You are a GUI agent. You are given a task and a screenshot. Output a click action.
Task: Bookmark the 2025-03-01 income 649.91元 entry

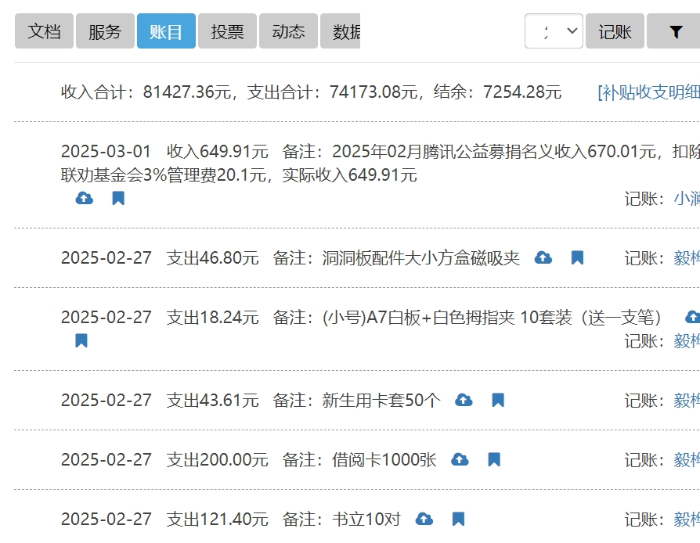(118, 198)
